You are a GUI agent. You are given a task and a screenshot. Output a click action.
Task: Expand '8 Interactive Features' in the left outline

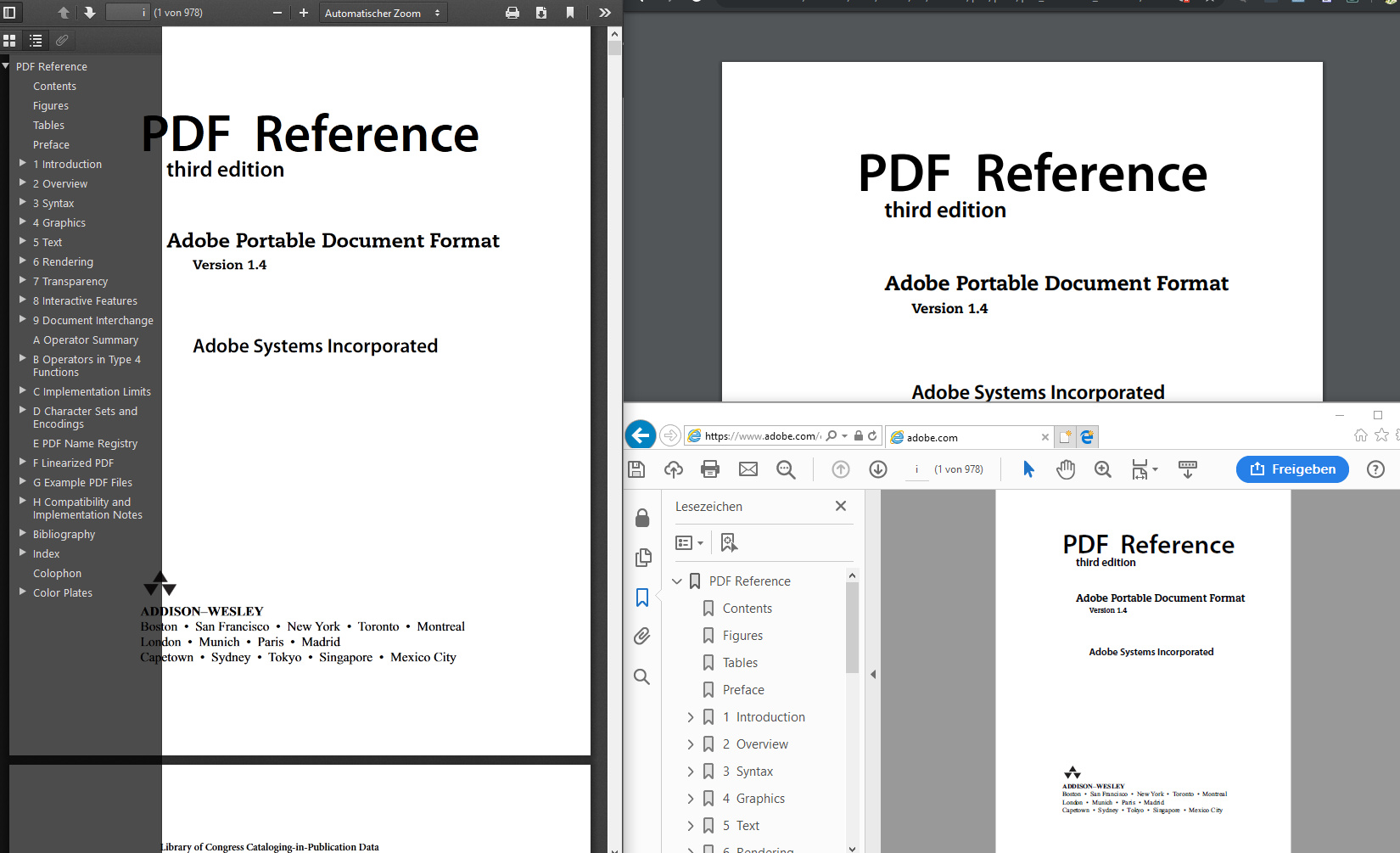23,300
